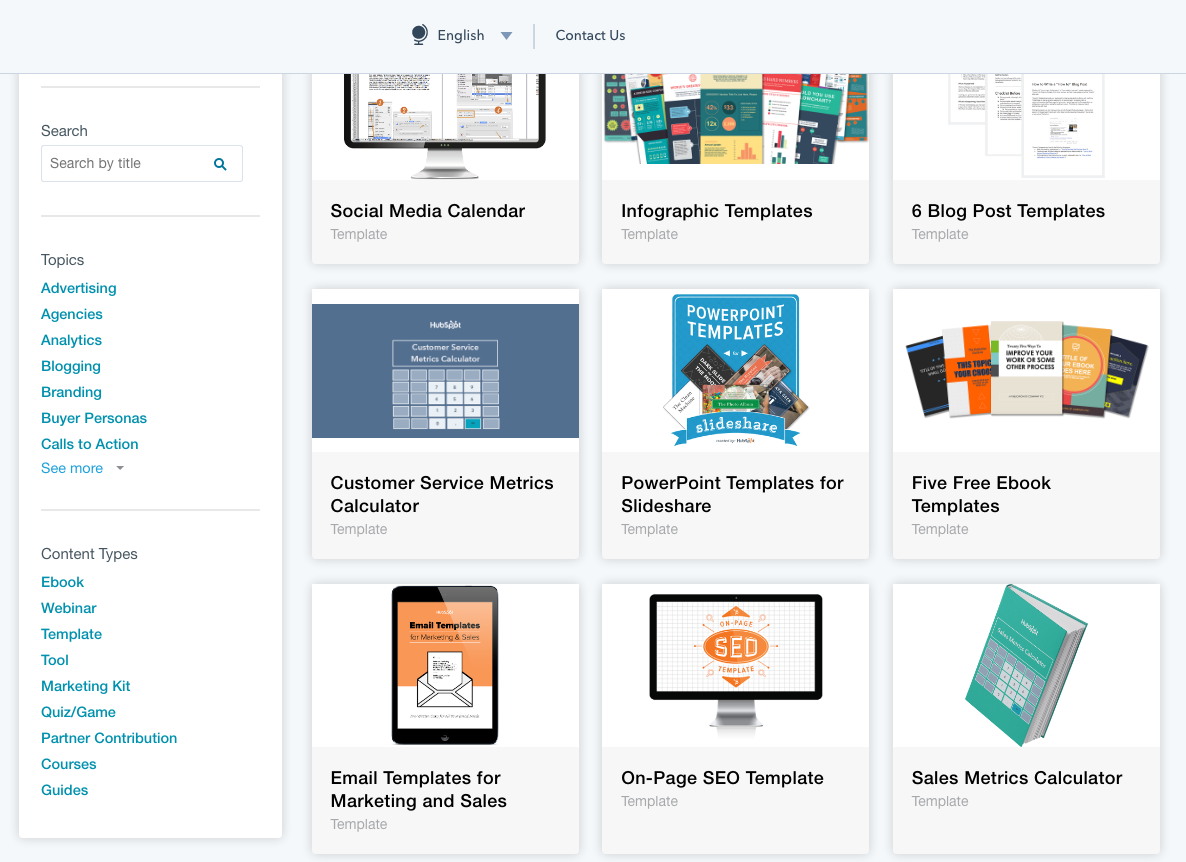Open the Email Templates tablet thumbnail

445,665
